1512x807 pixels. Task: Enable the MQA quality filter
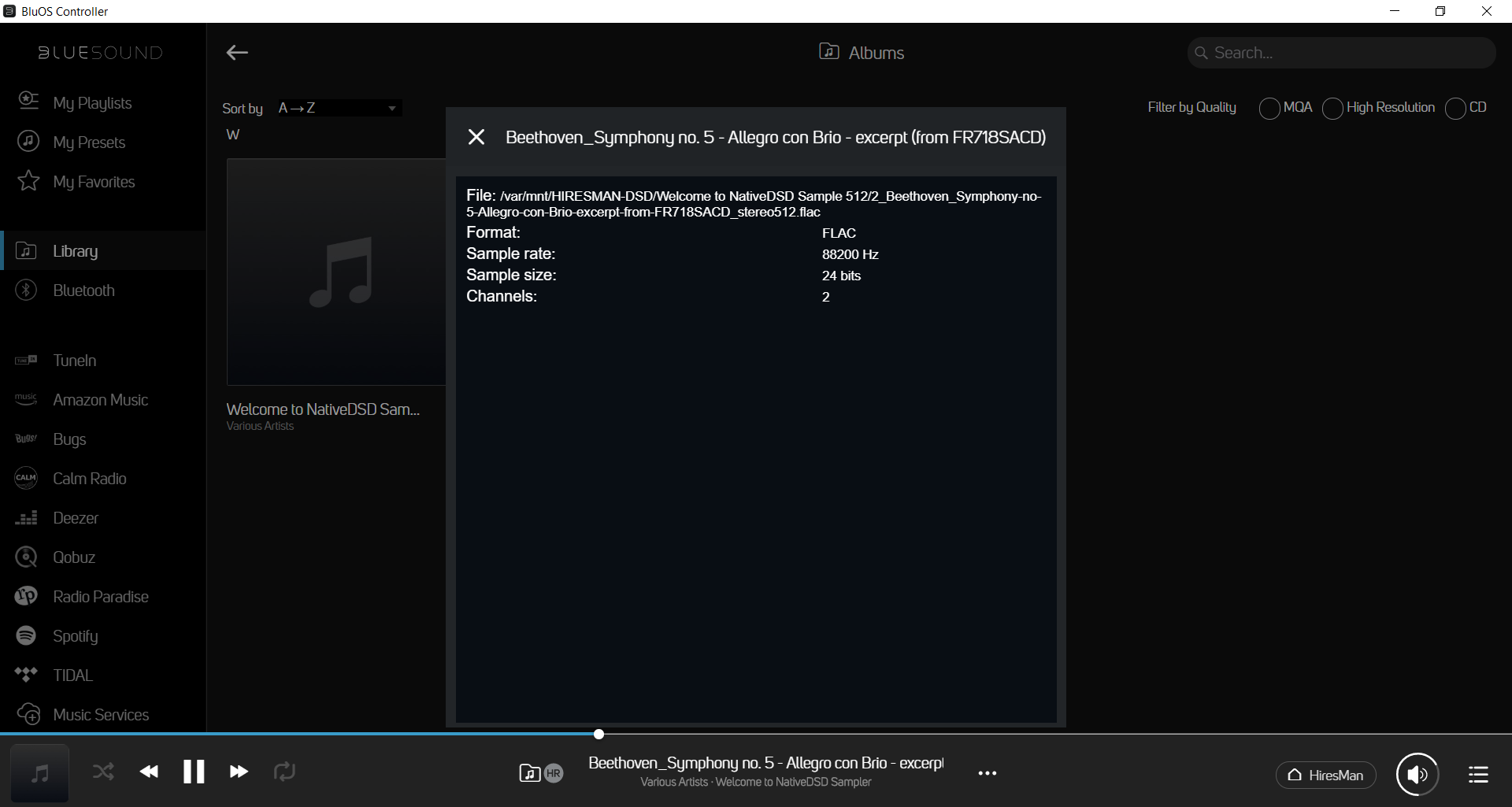point(1269,108)
